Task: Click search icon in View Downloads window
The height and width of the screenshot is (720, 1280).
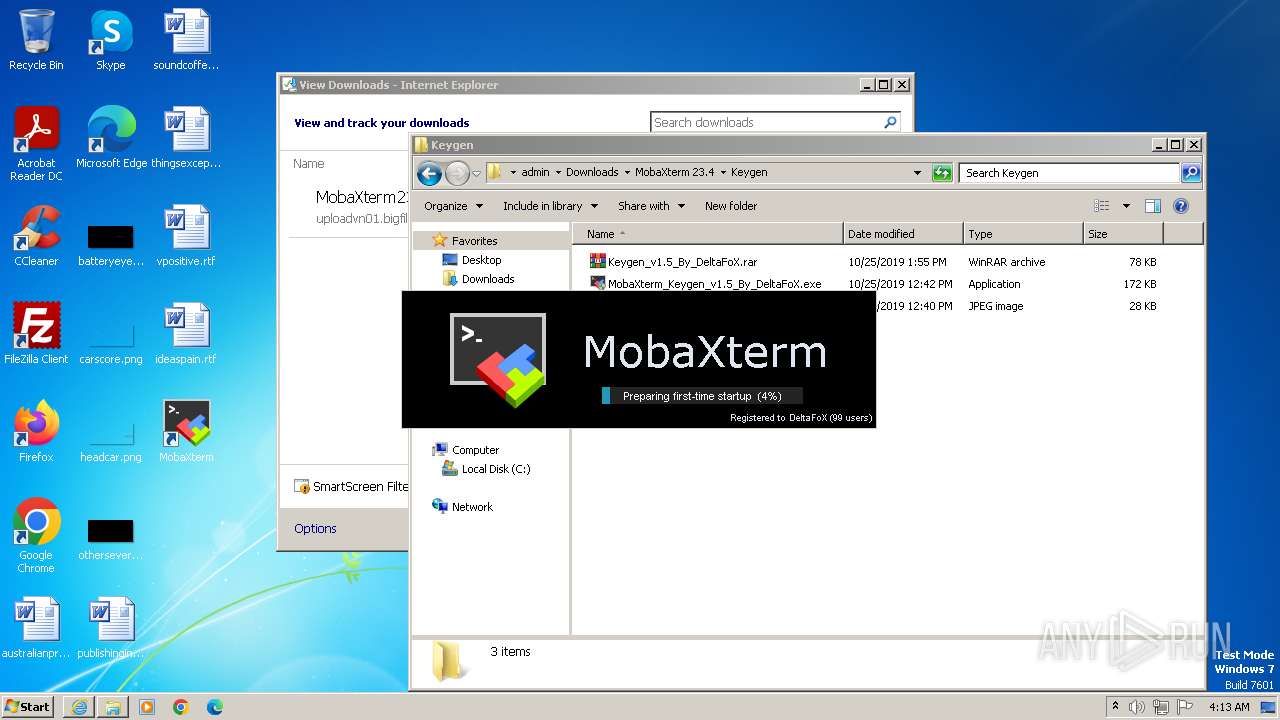Action: 890,122
